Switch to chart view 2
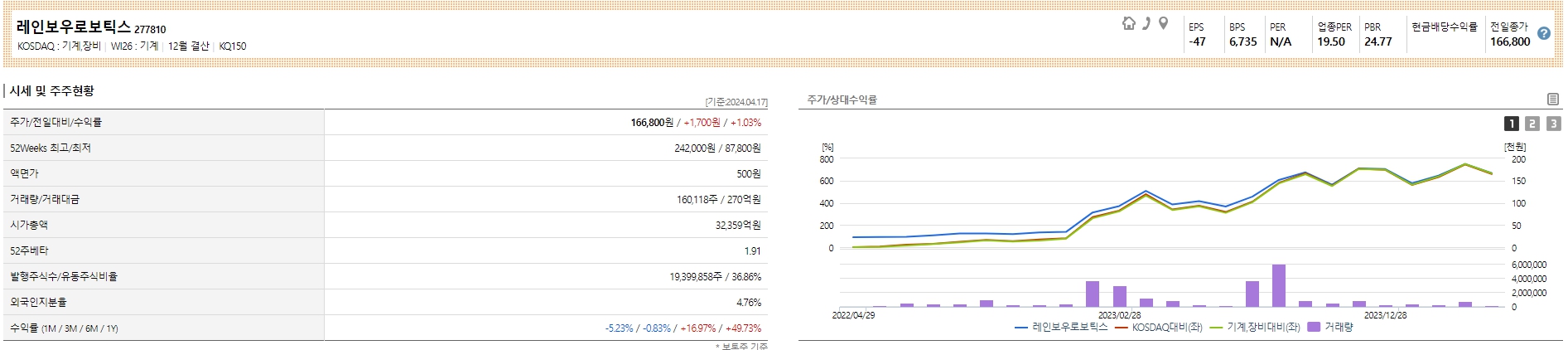1568x350 pixels. (1532, 124)
